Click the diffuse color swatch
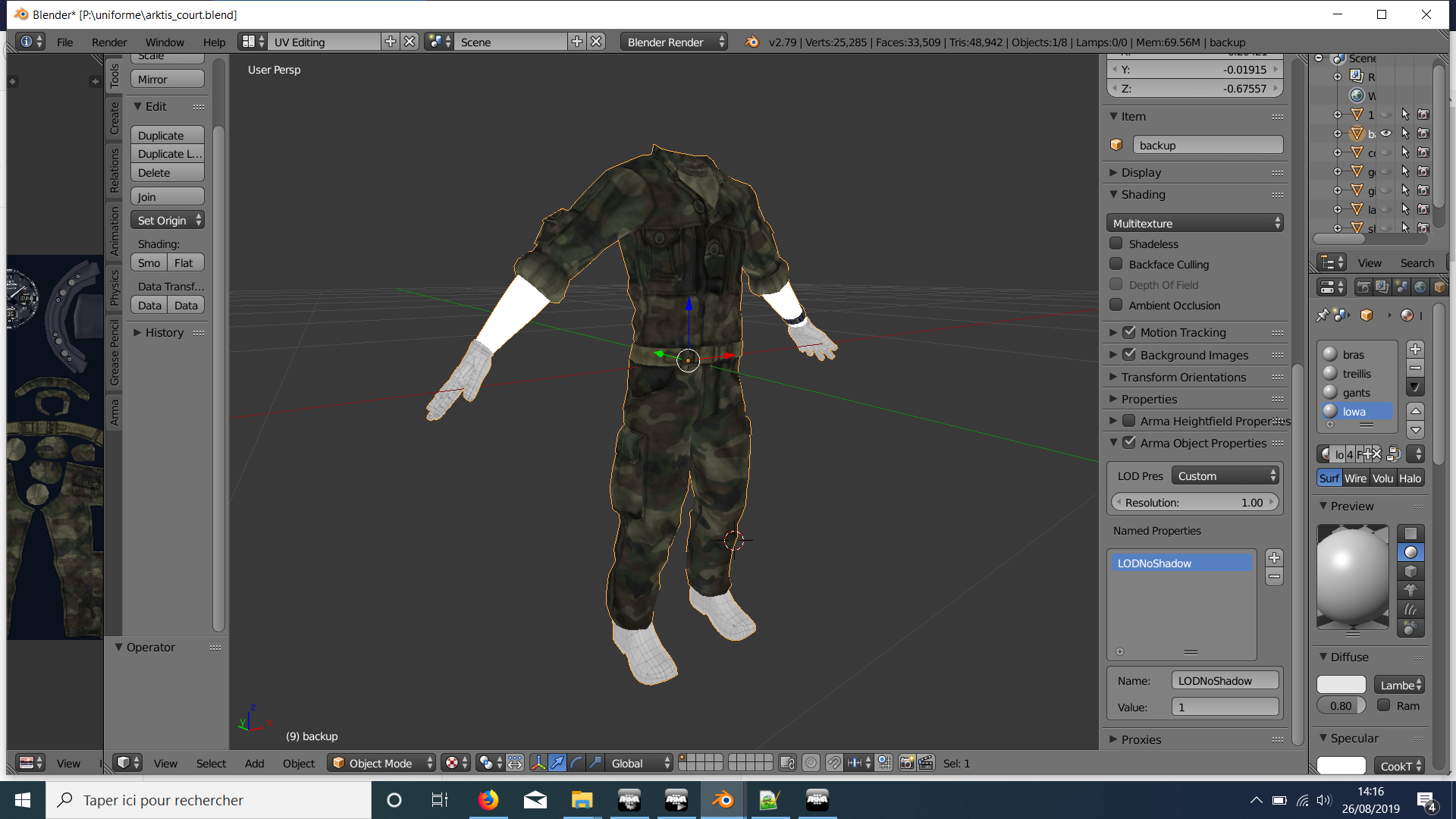The image size is (1456, 819). [1341, 685]
